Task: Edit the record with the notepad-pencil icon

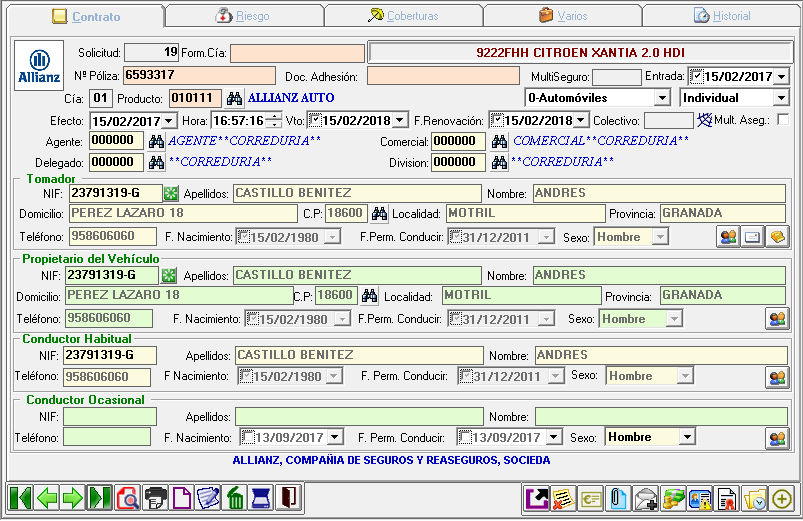Action: pyautogui.click(x=208, y=498)
